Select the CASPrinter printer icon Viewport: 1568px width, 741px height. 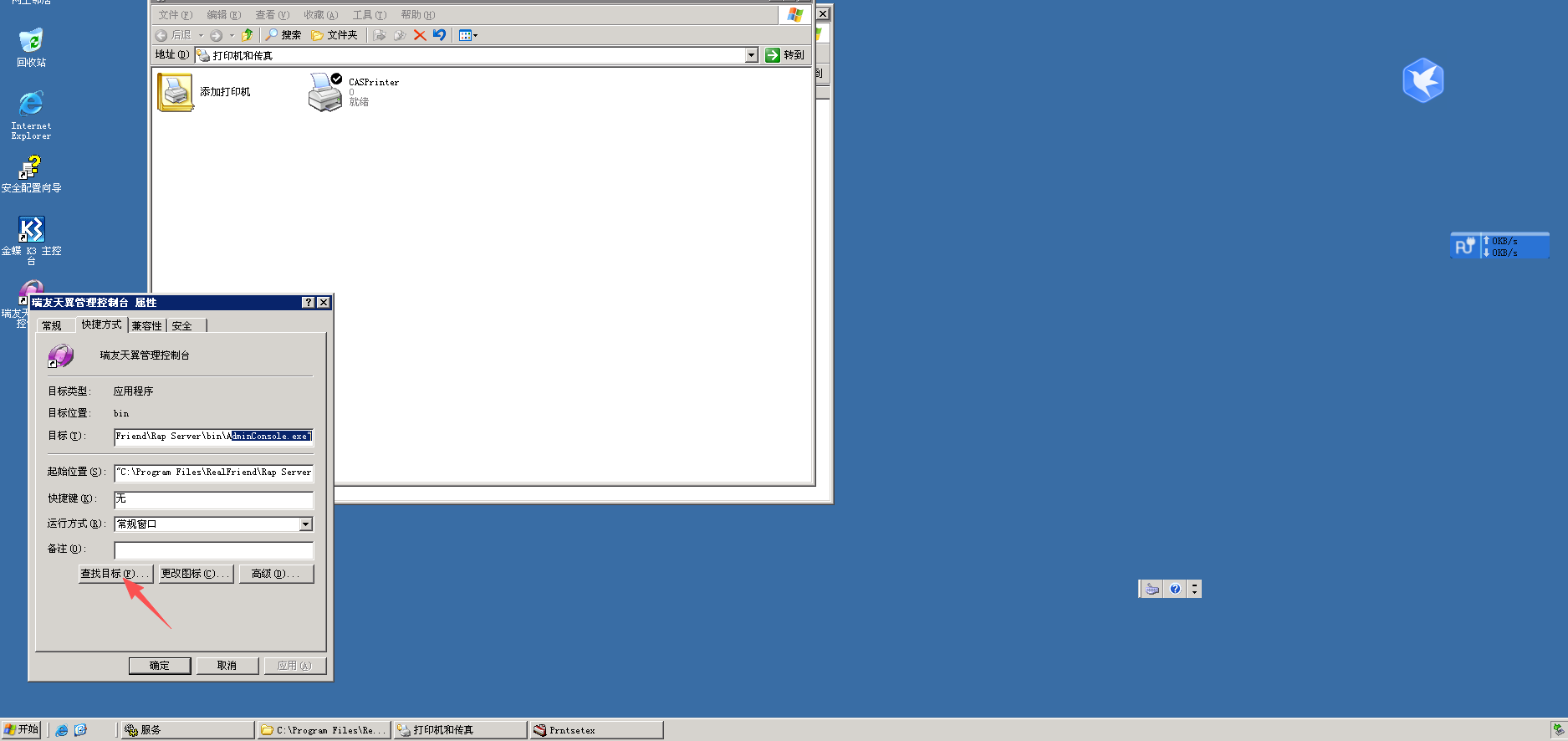pos(325,92)
